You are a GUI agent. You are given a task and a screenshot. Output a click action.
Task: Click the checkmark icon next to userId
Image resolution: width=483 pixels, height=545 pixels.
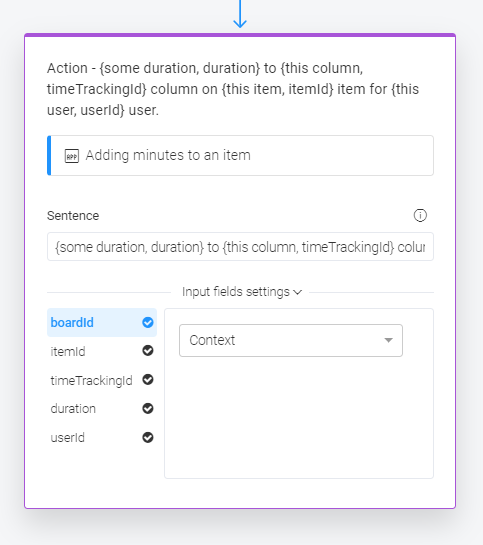point(148,437)
